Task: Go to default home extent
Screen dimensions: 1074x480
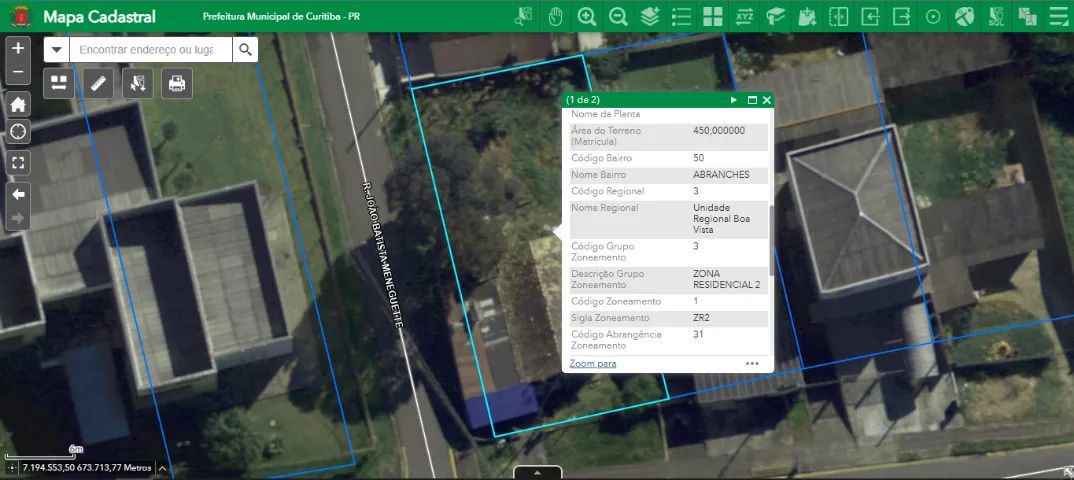Action: (18, 103)
